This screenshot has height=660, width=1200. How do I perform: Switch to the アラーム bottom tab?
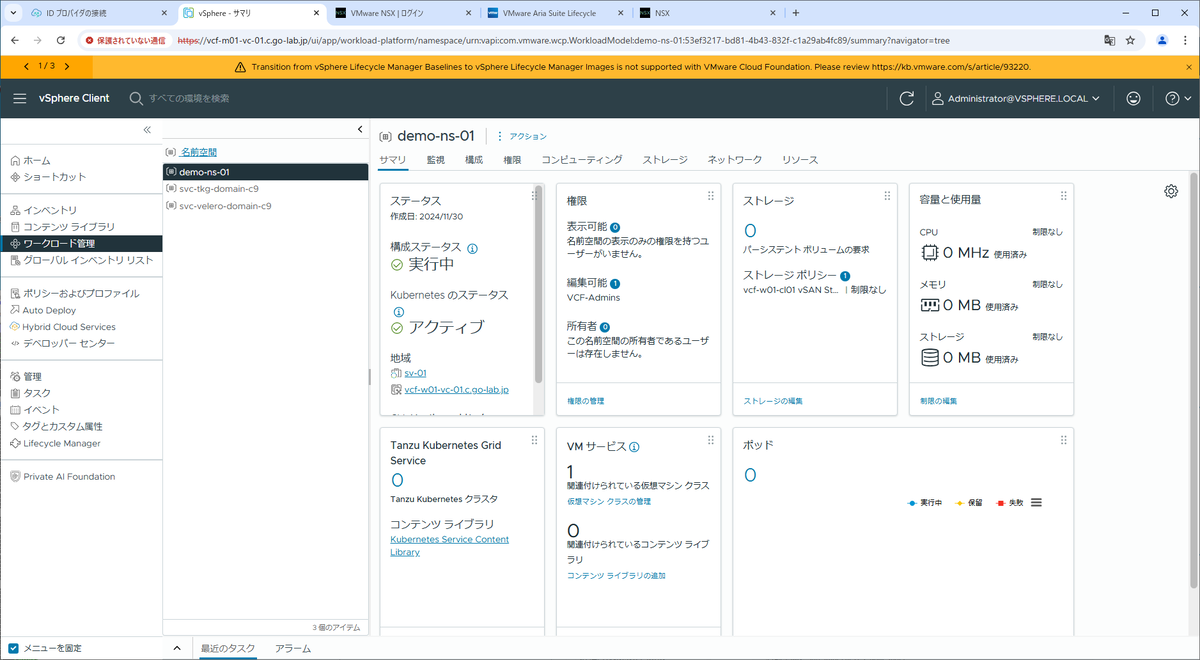pyautogui.click(x=293, y=648)
